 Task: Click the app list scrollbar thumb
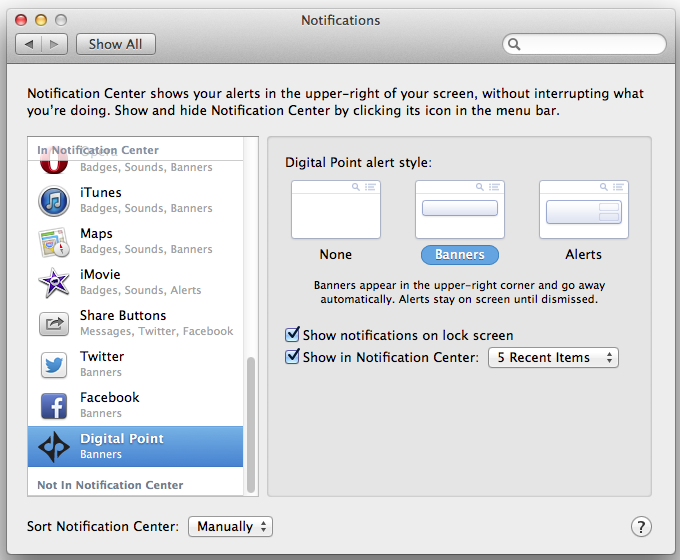point(251,425)
